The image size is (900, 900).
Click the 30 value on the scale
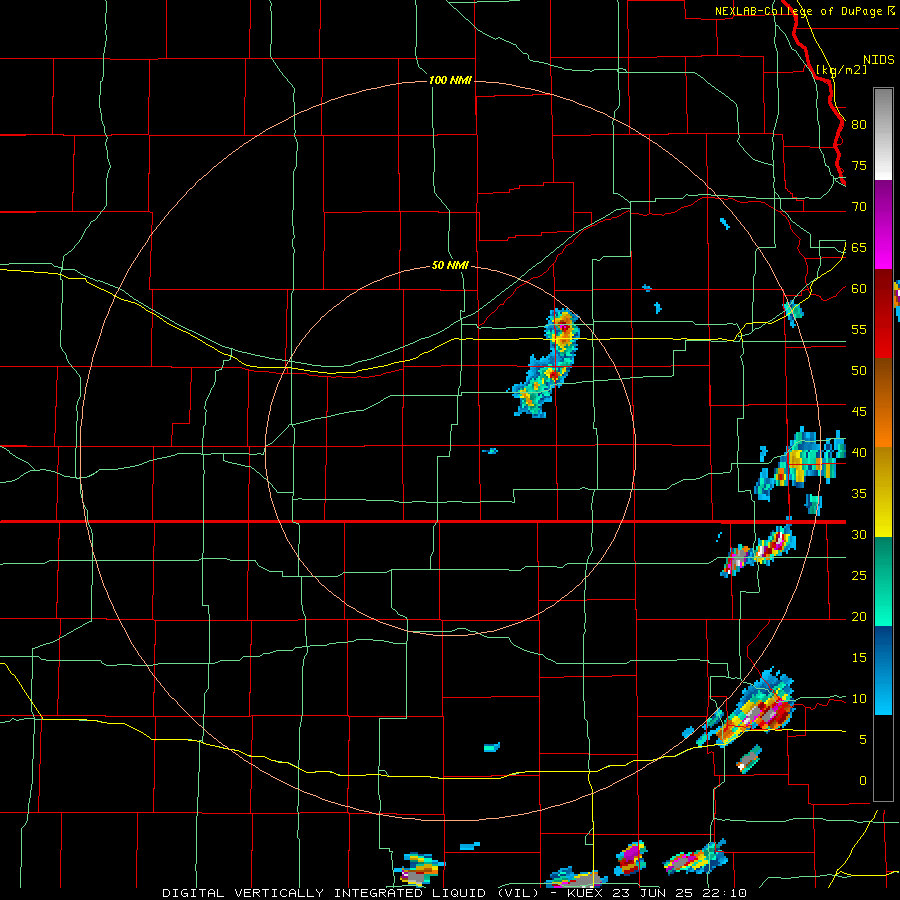[x=859, y=534]
